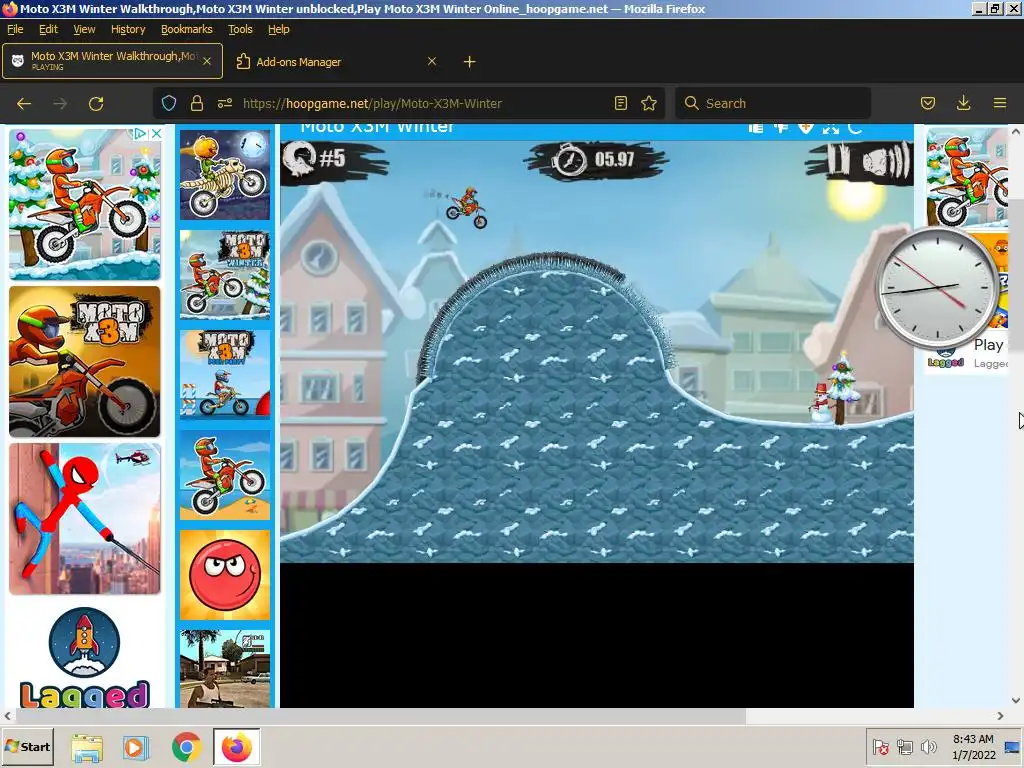Toggle reader view icon
1024x768 pixels.
click(x=621, y=103)
